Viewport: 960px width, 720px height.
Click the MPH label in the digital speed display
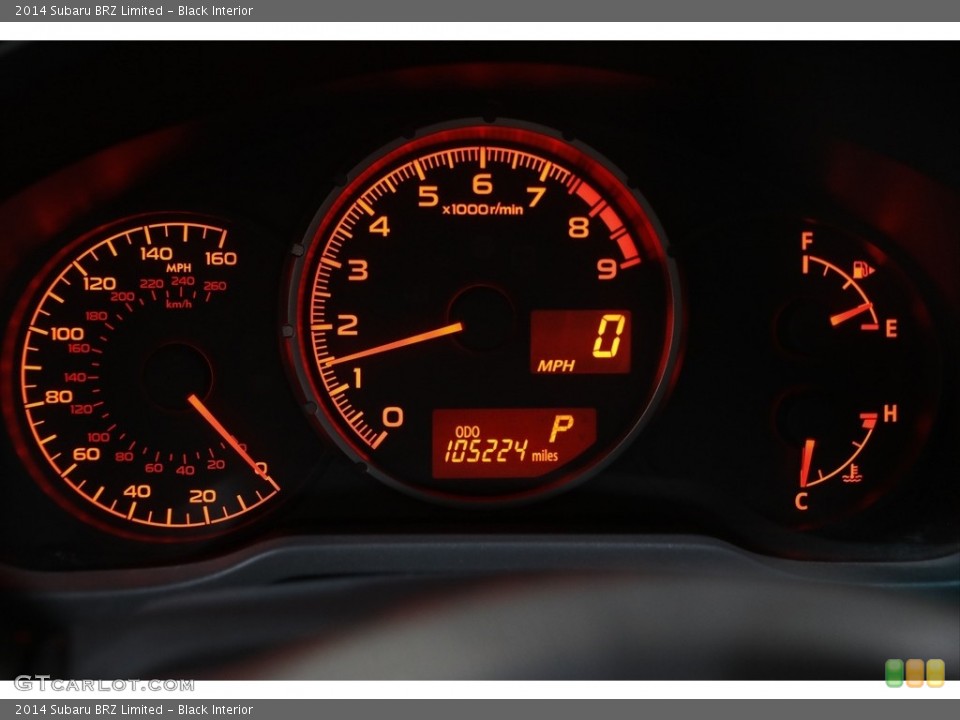[x=556, y=366]
